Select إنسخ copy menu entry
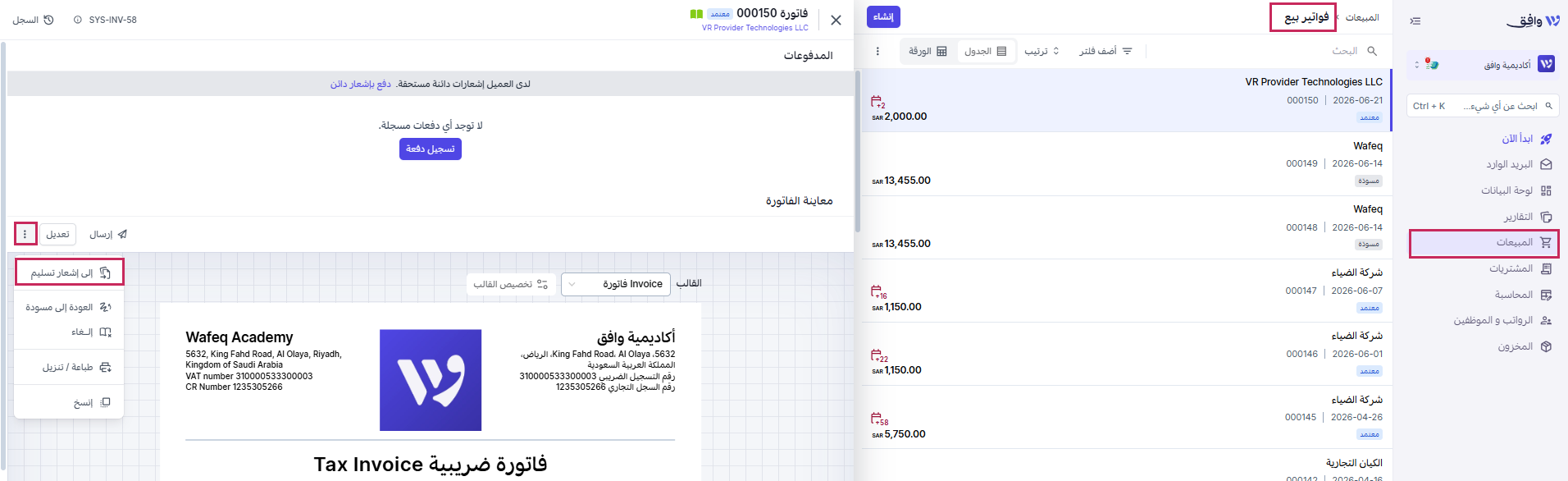The image size is (1568, 481). (92, 402)
